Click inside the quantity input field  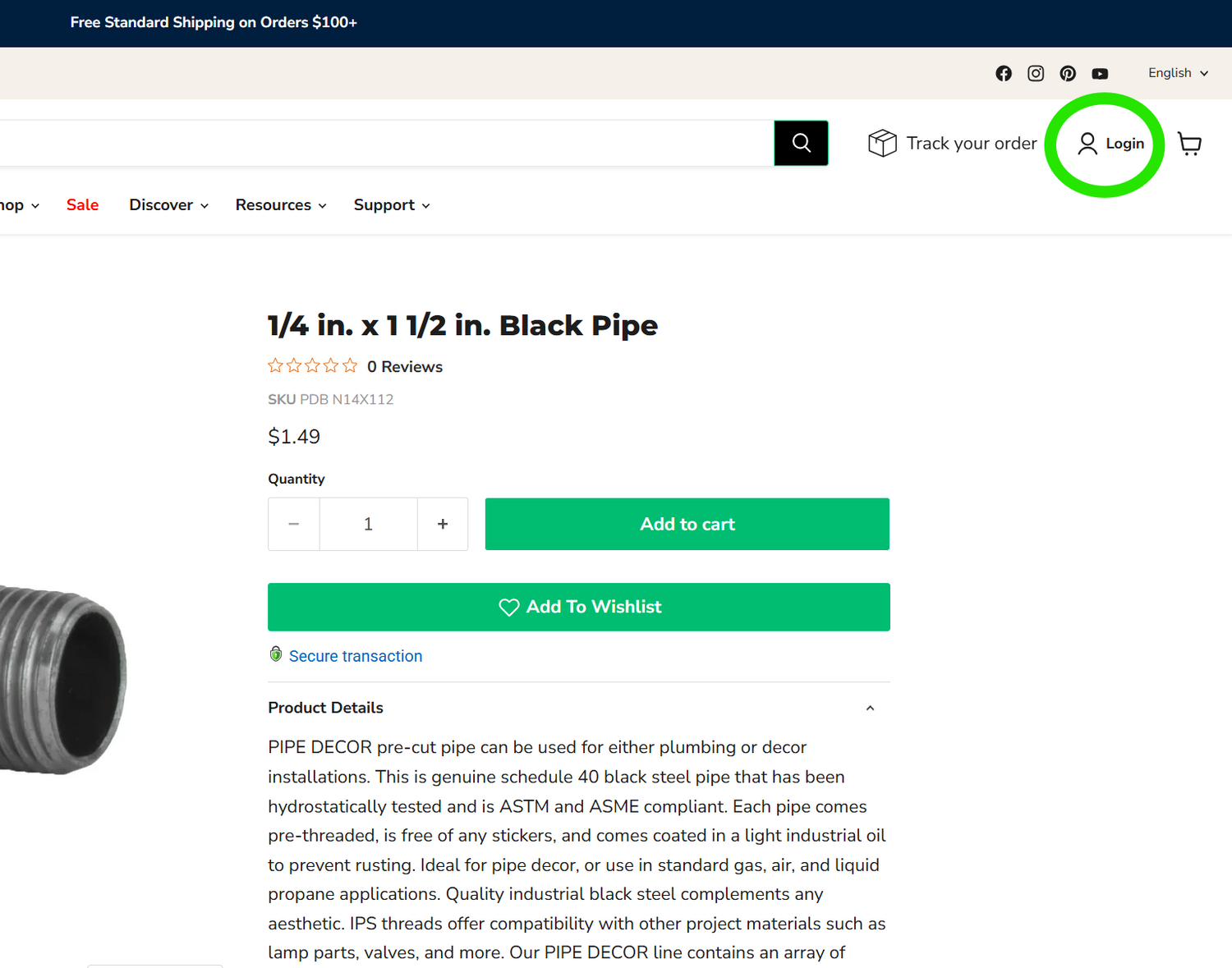[x=368, y=524]
